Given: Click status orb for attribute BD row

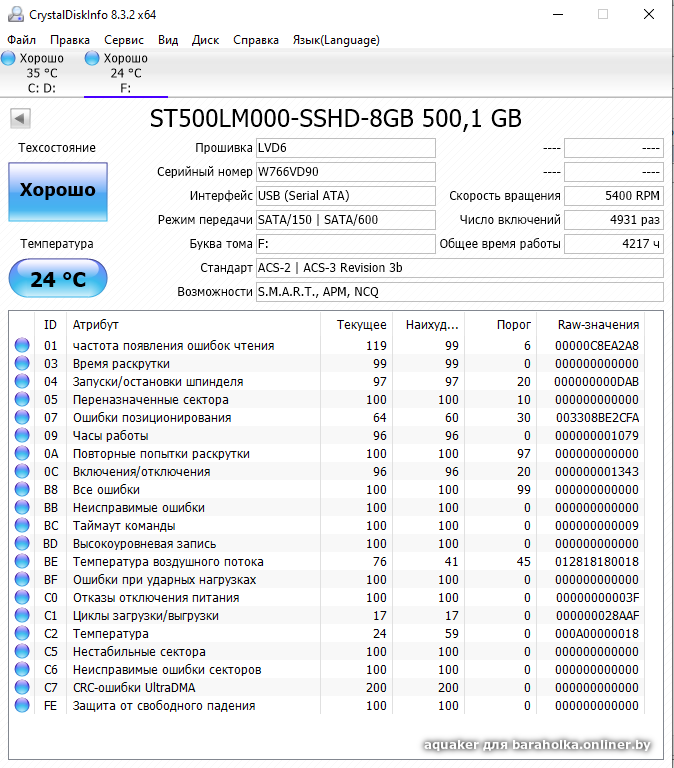Looking at the screenshot, I should tap(22, 543).
